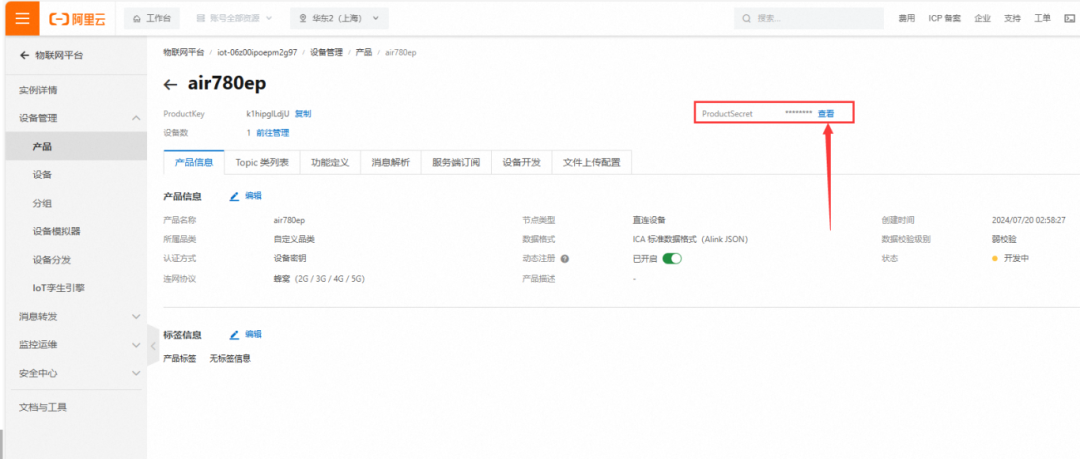Click the 产品信息 edit pencil icon
This screenshot has height=459, width=1080.
[234, 196]
